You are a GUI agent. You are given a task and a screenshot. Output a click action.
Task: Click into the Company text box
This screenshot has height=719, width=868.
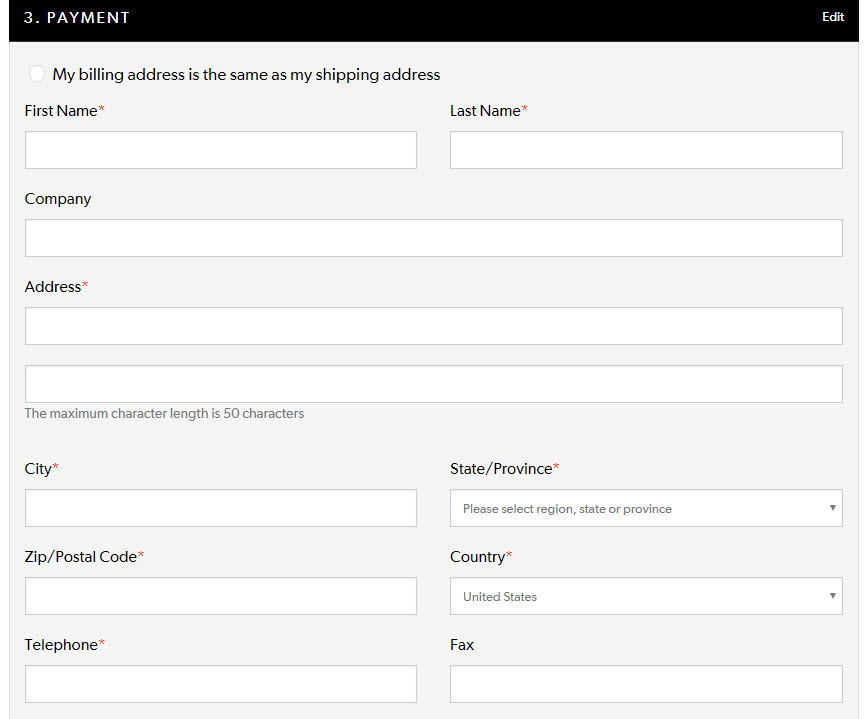pyautogui.click(x=433, y=238)
